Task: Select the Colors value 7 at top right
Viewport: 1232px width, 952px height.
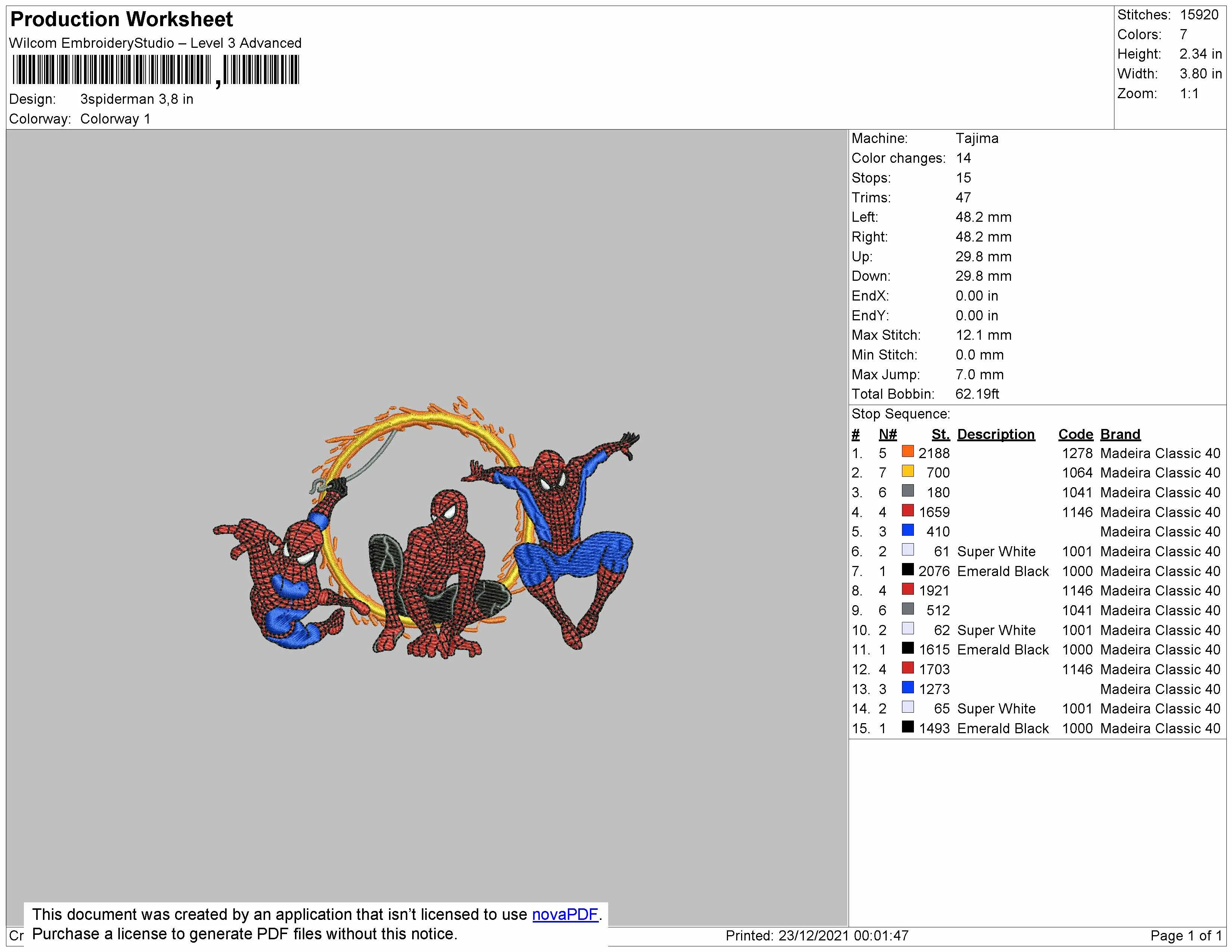Action: [x=1183, y=34]
